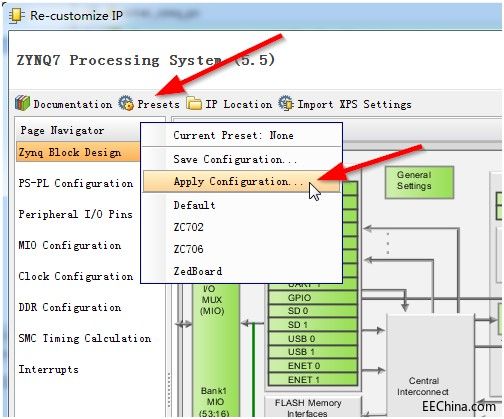Click the ENET 1 peripheral block
The image size is (504, 419).
click(x=313, y=380)
